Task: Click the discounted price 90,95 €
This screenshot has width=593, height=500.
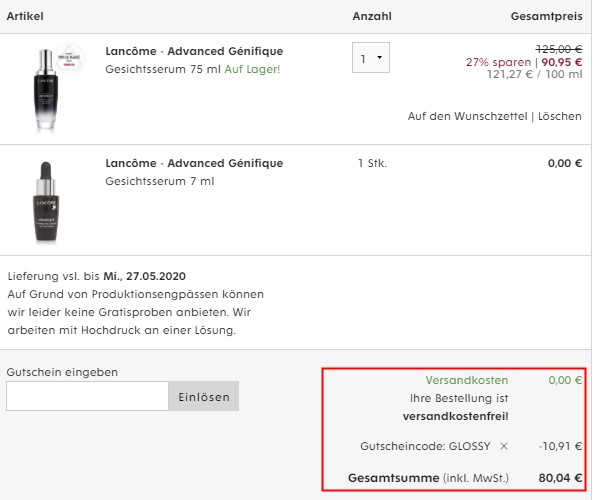Action: click(562, 62)
